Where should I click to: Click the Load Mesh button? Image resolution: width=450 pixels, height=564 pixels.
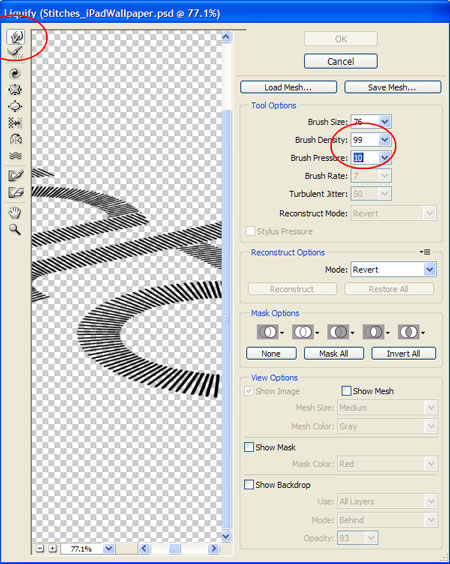point(288,87)
